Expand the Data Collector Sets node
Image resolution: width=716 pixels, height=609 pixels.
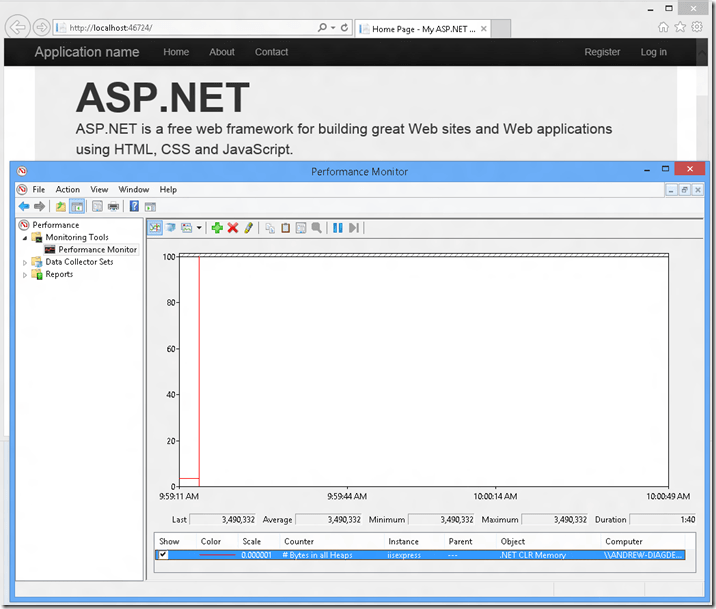point(25,262)
